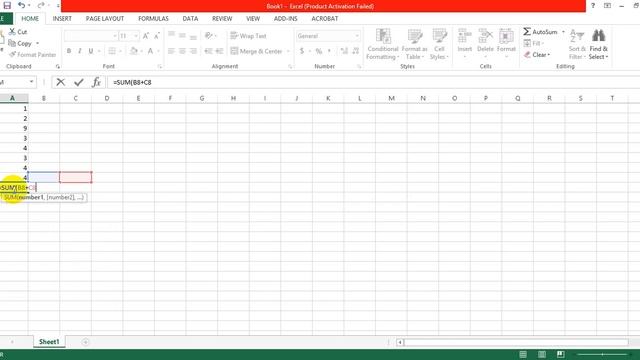
Task: Open Sort & Filter menu
Action: (x=577, y=44)
